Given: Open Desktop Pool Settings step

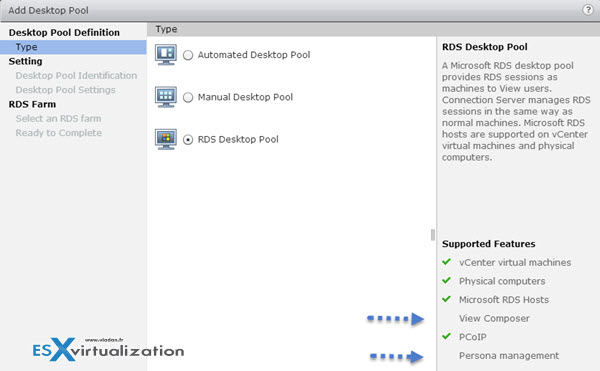Looking at the screenshot, I should 65,90.
